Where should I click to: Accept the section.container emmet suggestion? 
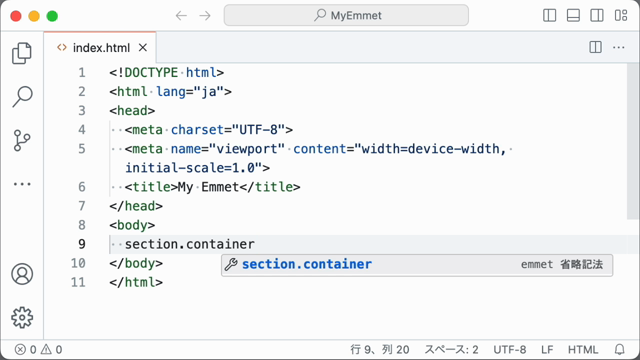click(417, 264)
